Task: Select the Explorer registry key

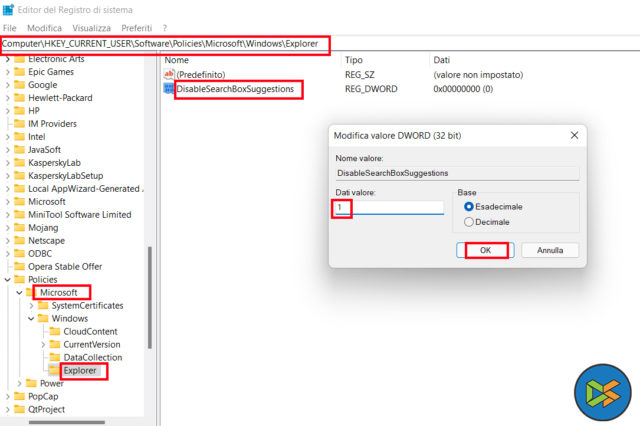Action: tap(80, 371)
